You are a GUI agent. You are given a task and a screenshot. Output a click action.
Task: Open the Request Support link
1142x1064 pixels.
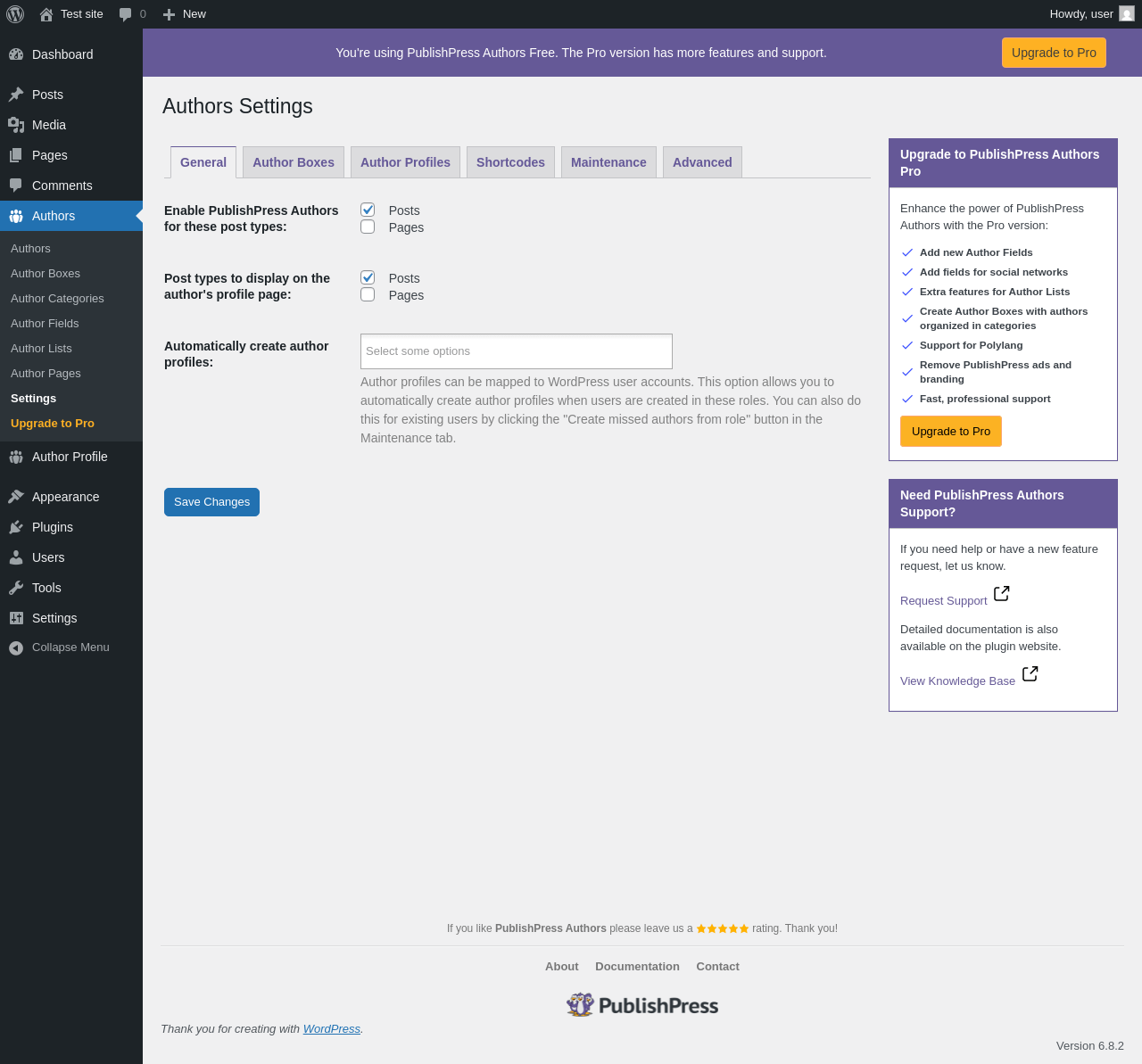tap(944, 601)
